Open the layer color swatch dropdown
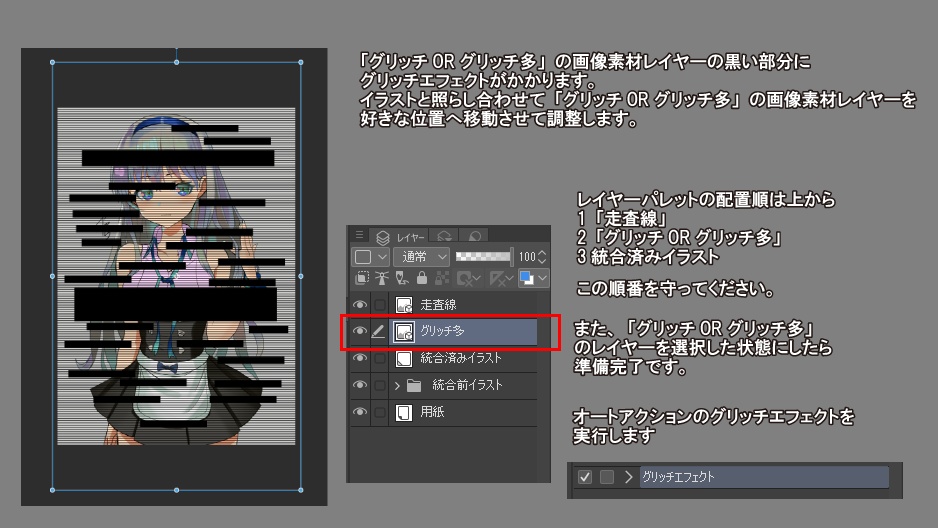 click(533, 278)
